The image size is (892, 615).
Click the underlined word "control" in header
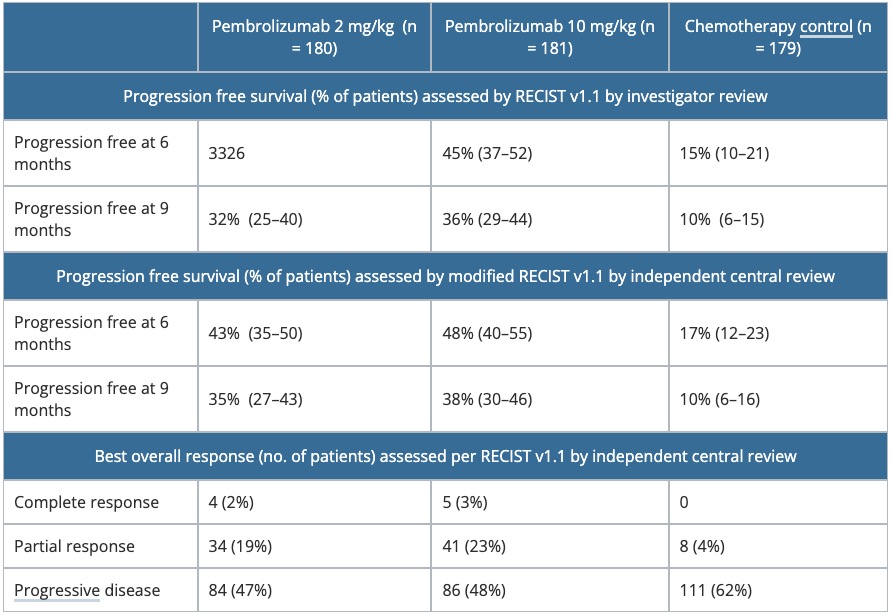pos(826,26)
